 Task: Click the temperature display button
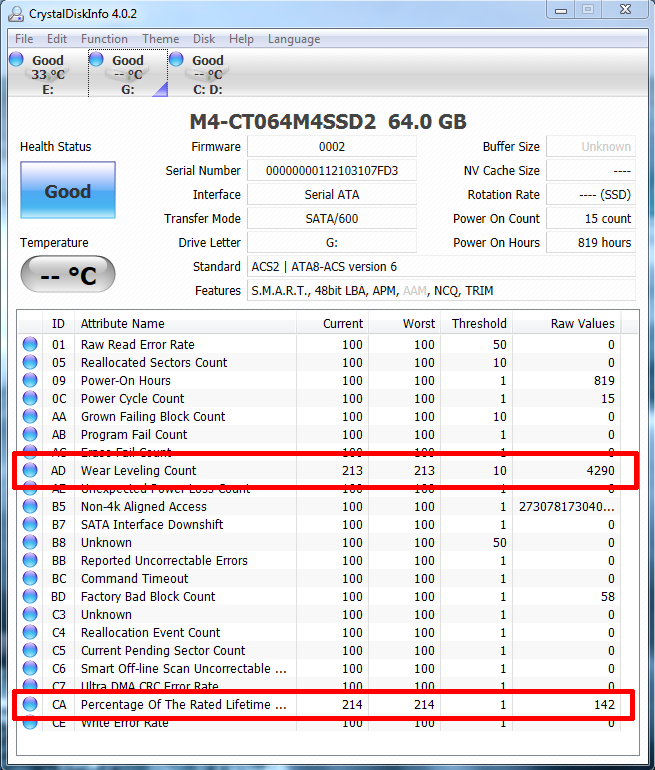(x=68, y=274)
